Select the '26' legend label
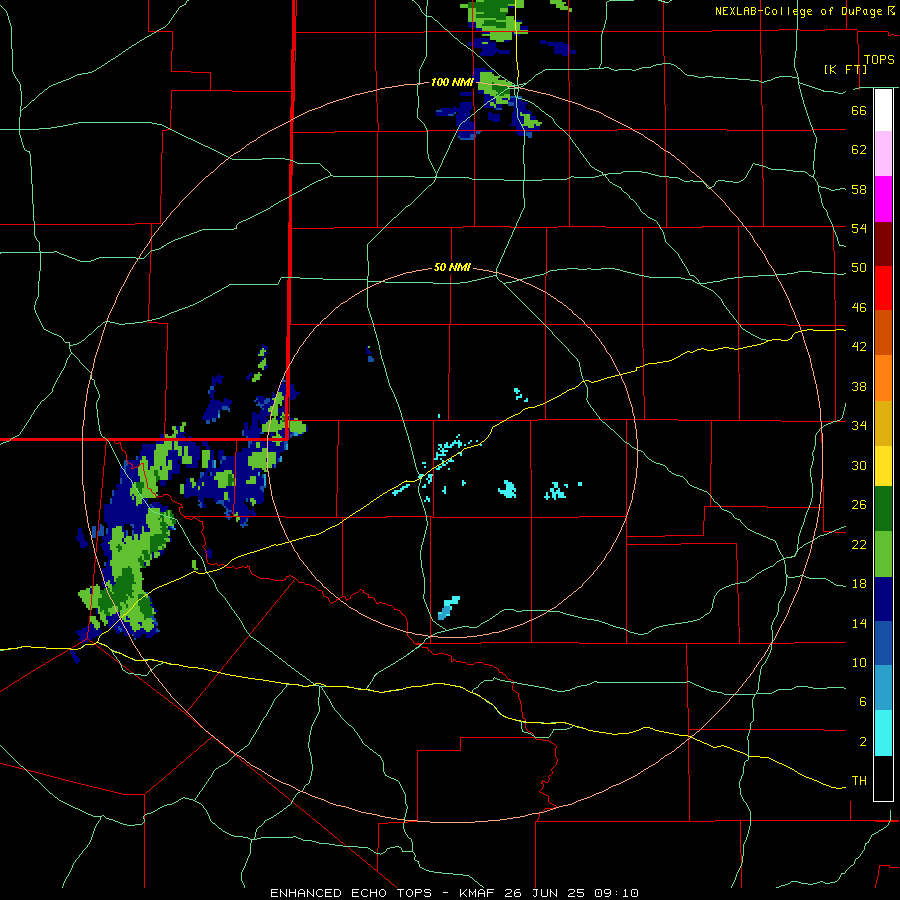The height and width of the screenshot is (900, 900). pyautogui.click(x=859, y=505)
